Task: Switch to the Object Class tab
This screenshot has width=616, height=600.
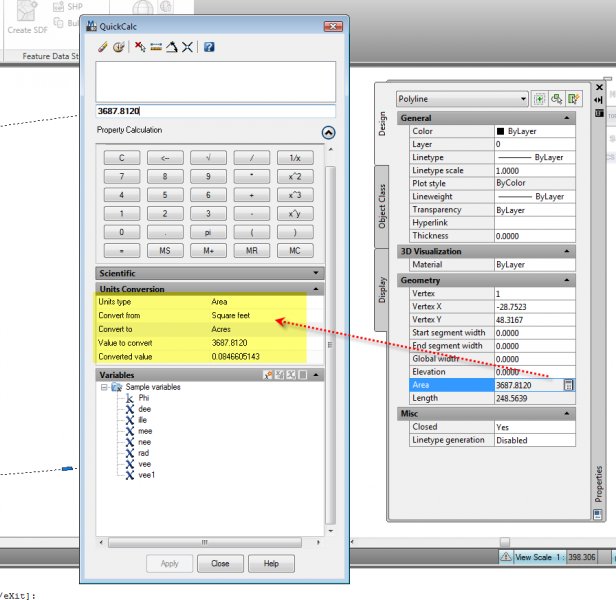Action: point(382,206)
